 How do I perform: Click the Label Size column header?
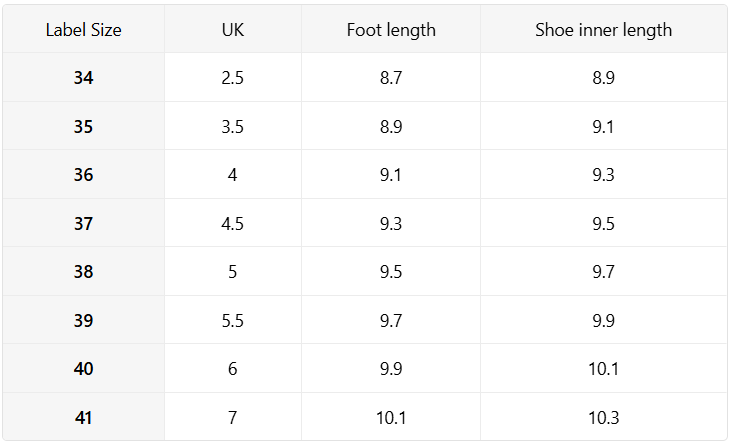click(x=84, y=30)
